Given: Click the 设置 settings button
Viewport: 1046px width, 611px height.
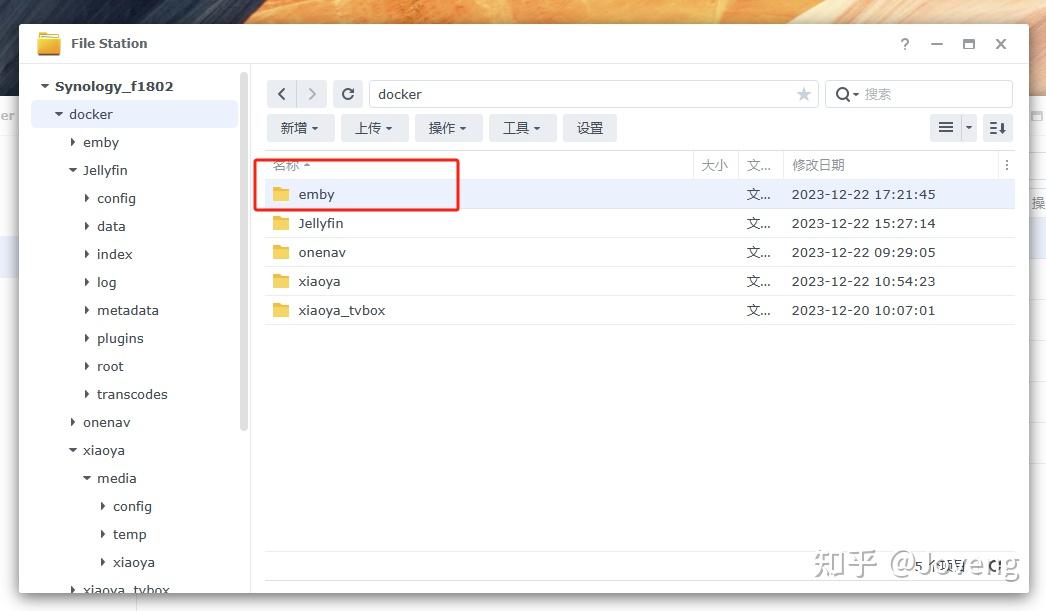Looking at the screenshot, I should tap(590, 127).
